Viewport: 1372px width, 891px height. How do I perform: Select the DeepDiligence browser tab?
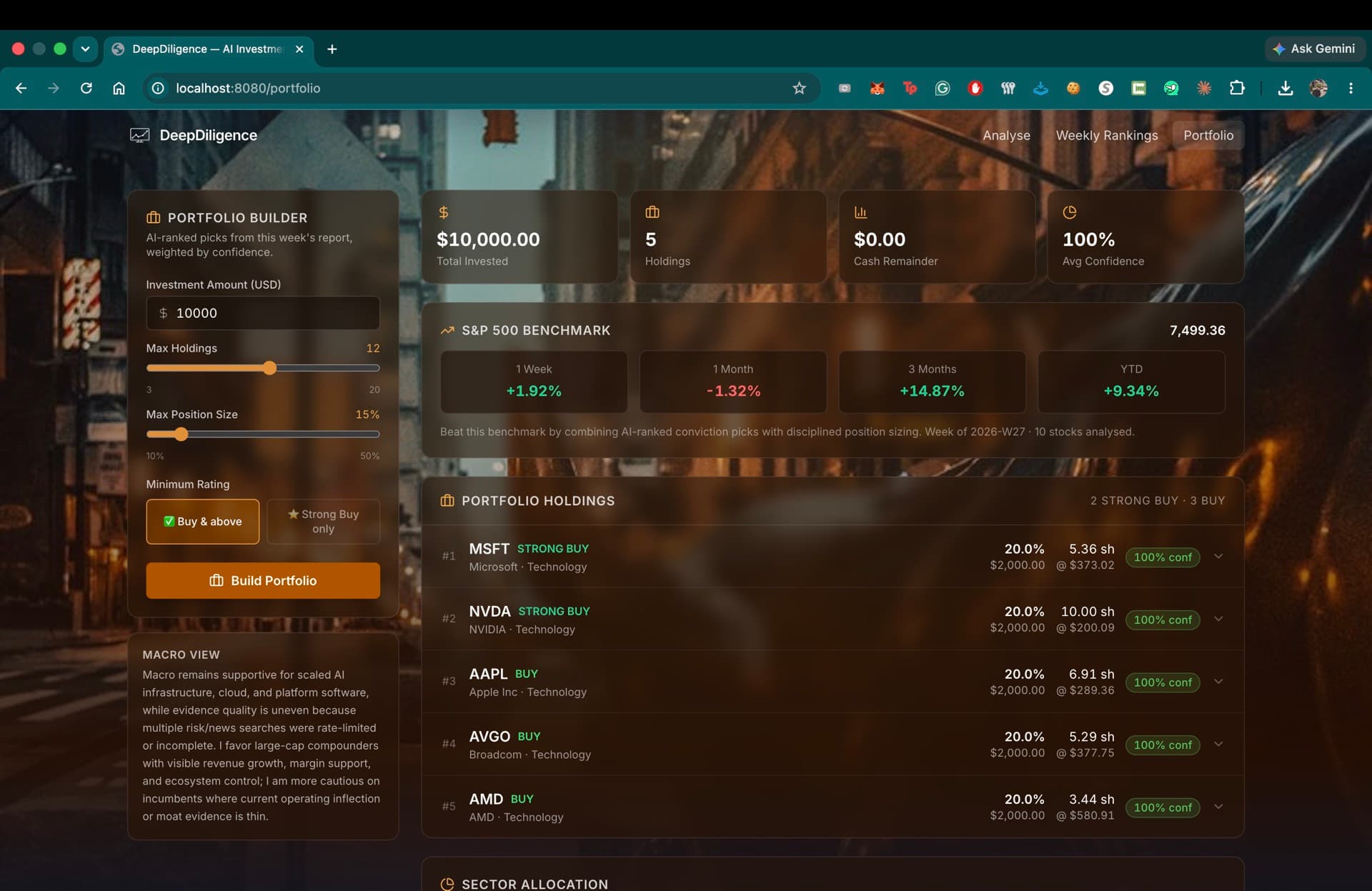[x=207, y=49]
